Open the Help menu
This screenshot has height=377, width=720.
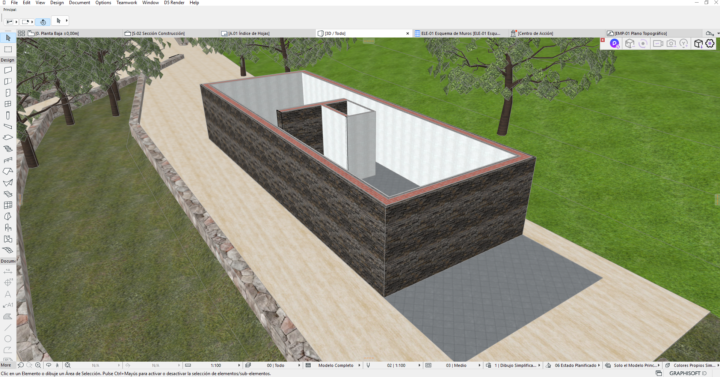194,3
